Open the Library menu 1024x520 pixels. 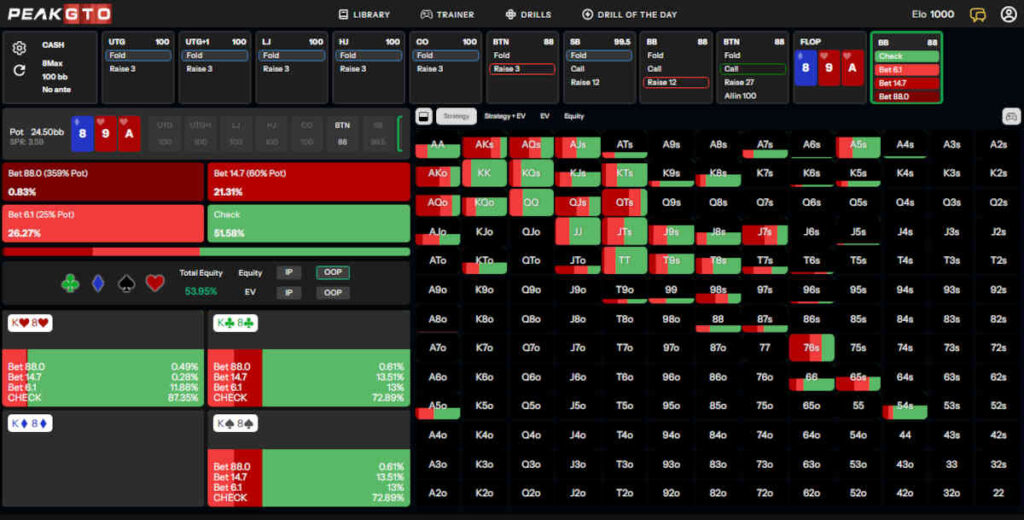pos(364,14)
